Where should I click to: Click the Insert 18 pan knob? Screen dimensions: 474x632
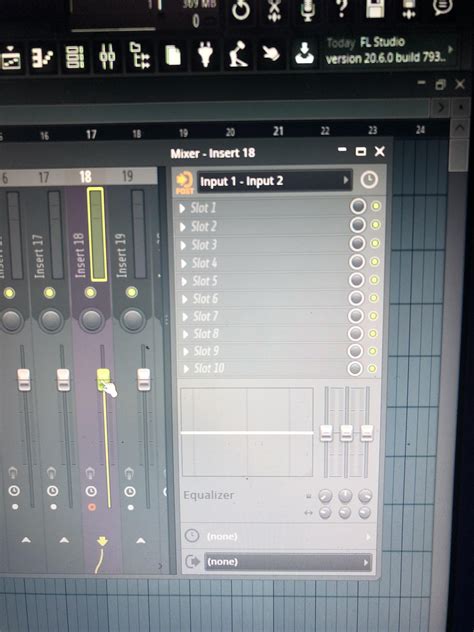pos(92,320)
